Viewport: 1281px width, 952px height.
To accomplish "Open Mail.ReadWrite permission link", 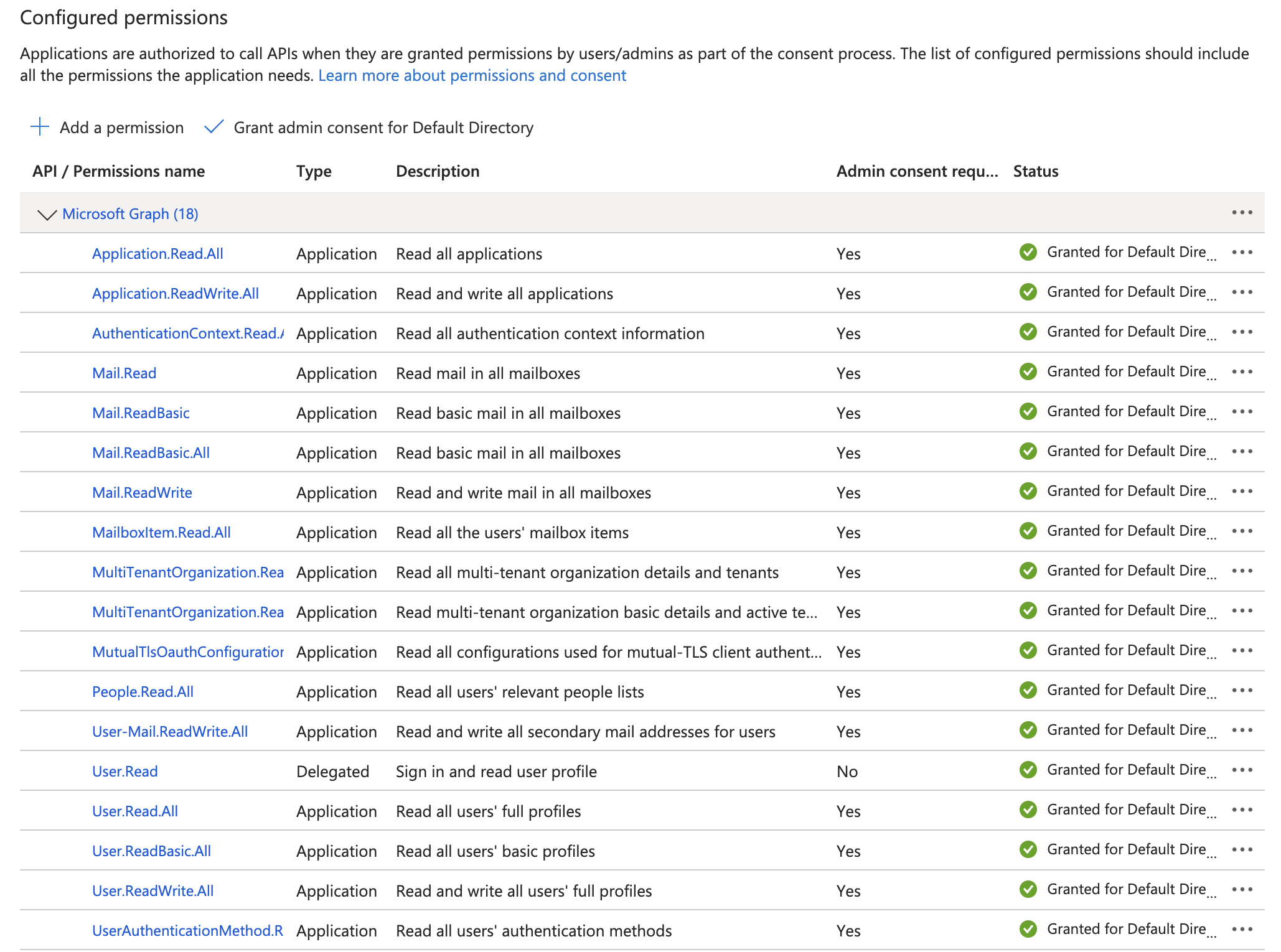I will point(142,493).
